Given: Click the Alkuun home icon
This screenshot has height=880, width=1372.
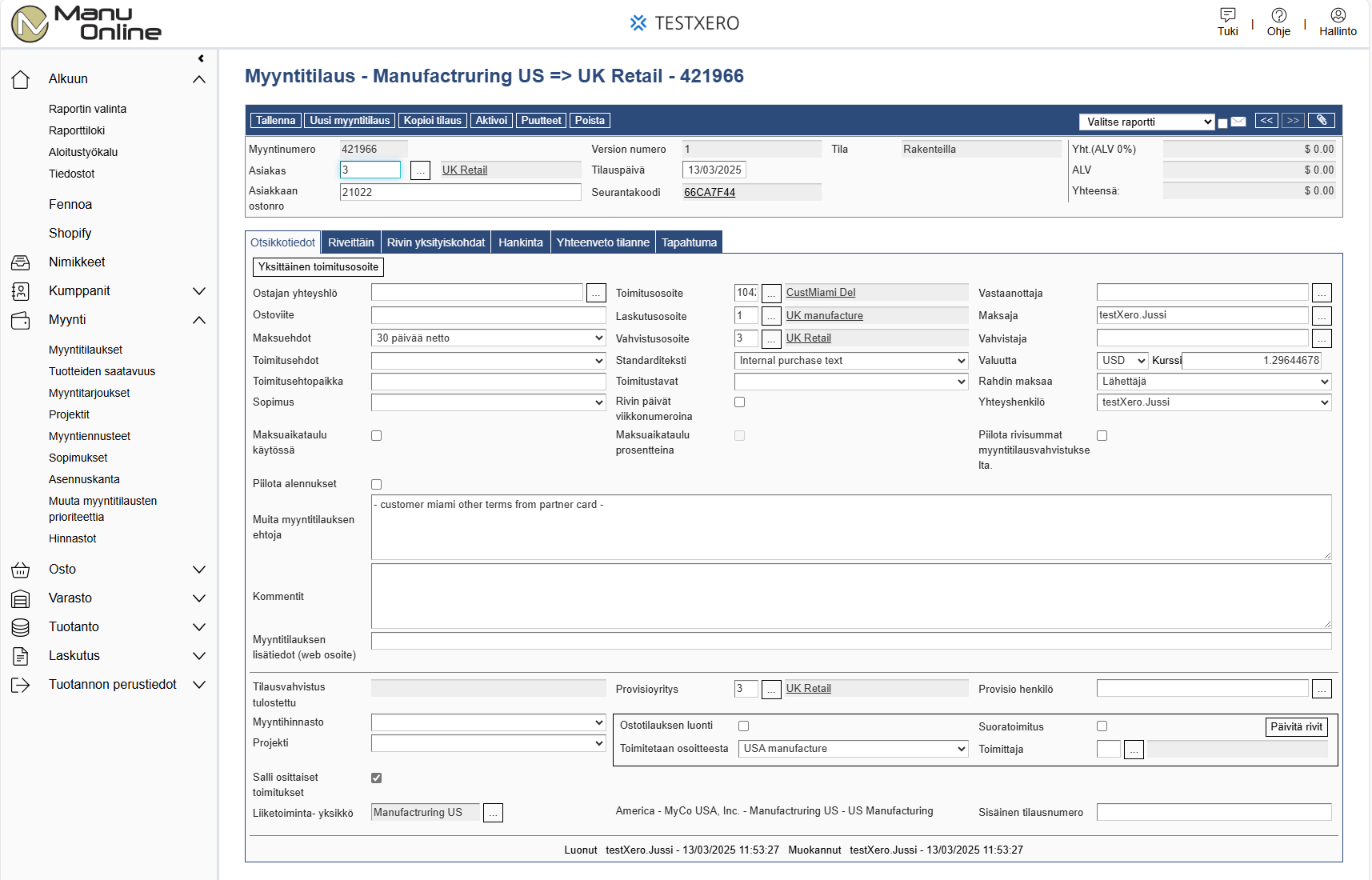Looking at the screenshot, I should [x=21, y=79].
